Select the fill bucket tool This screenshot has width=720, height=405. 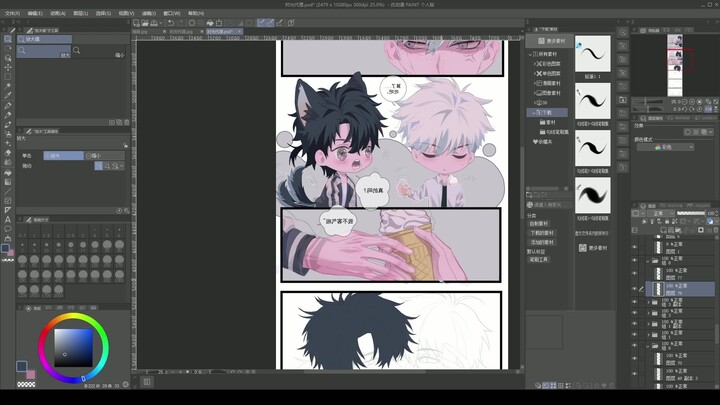tap(8, 172)
